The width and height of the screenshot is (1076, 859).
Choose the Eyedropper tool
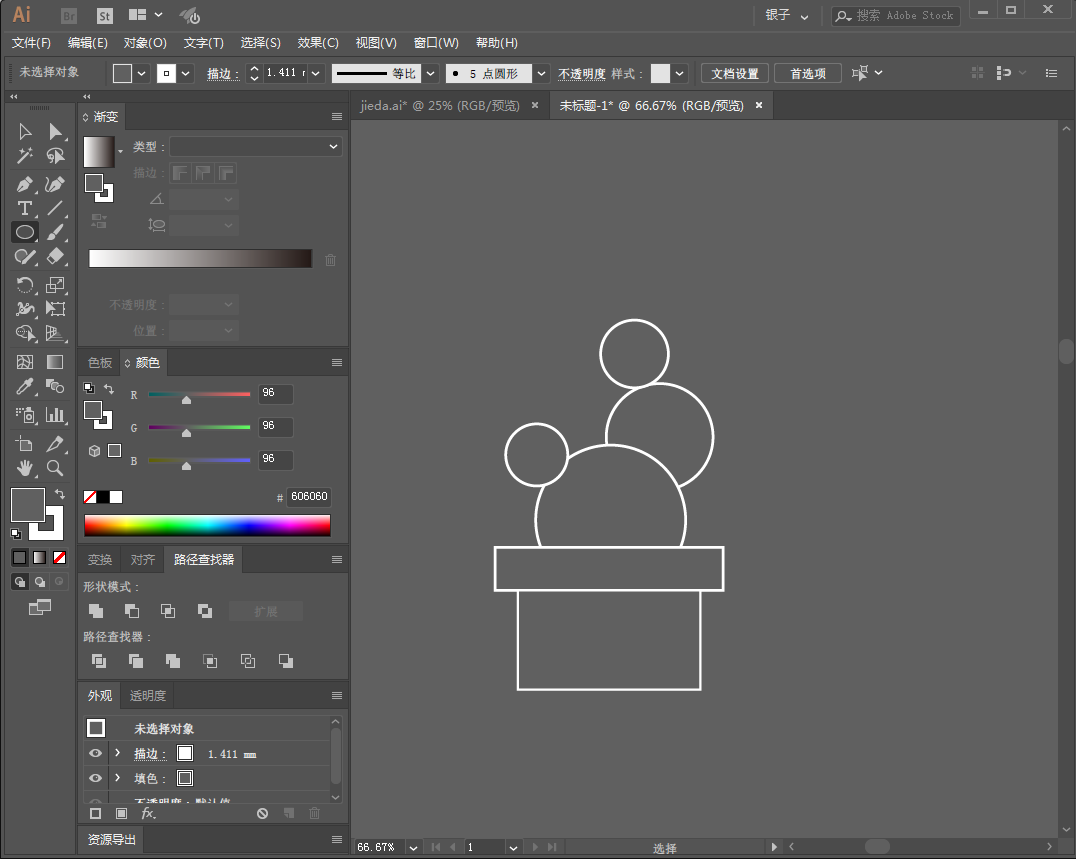point(25,387)
